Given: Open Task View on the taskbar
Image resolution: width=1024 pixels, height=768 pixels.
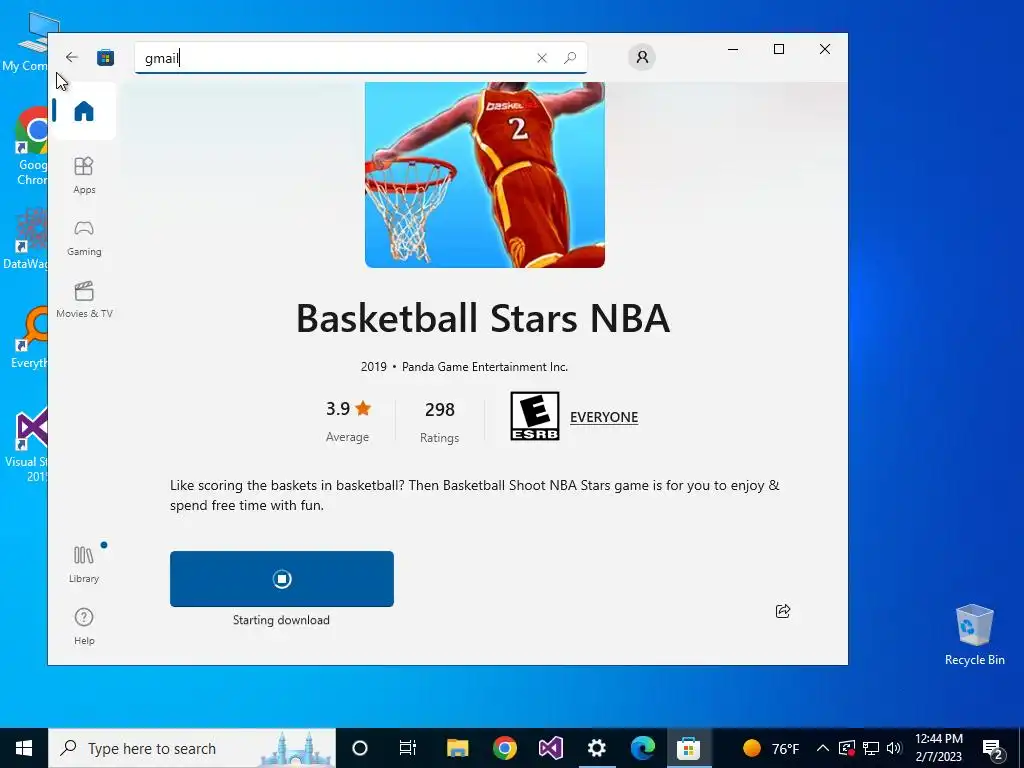Looking at the screenshot, I should click(x=408, y=748).
